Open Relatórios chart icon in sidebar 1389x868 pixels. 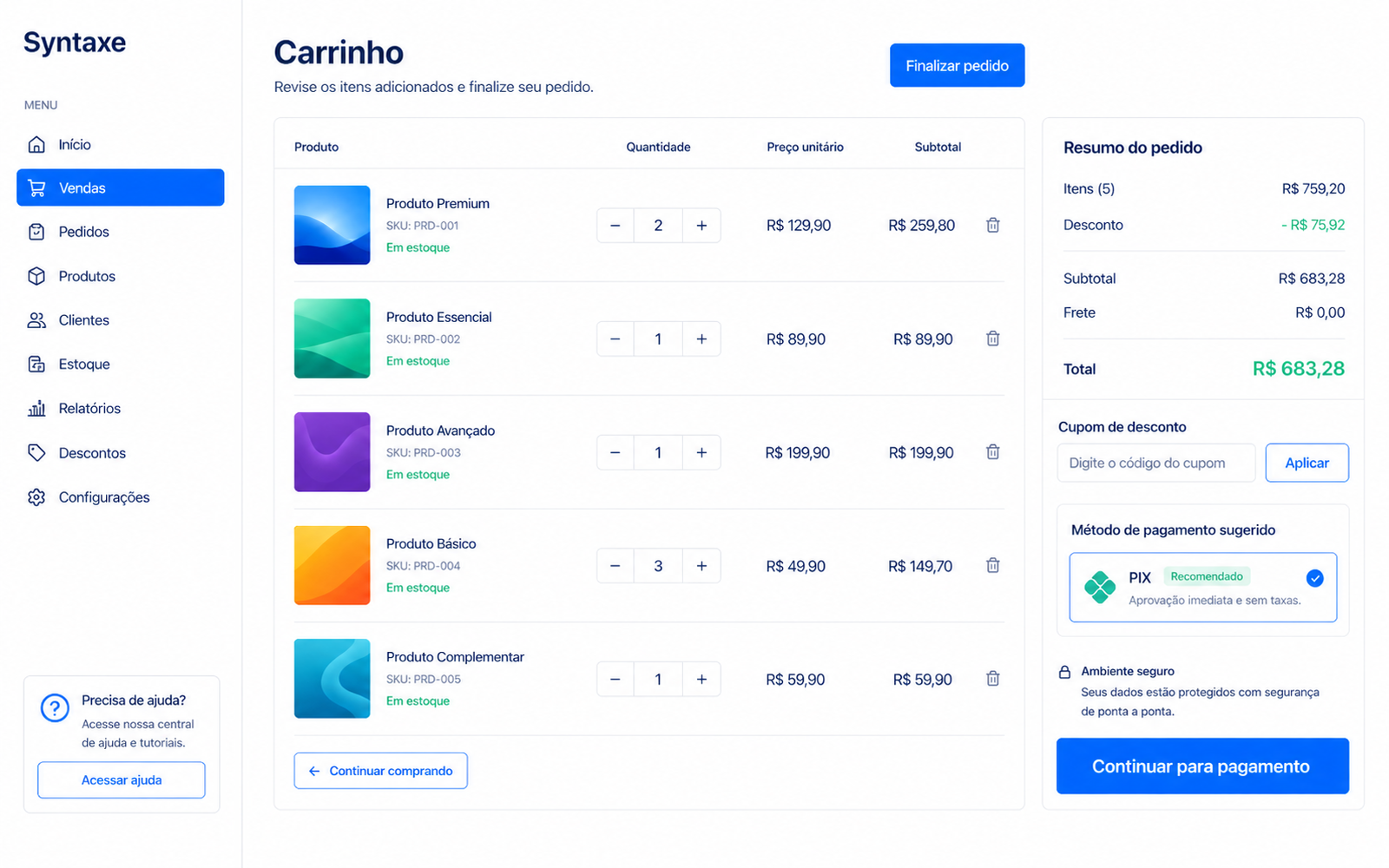click(x=36, y=408)
